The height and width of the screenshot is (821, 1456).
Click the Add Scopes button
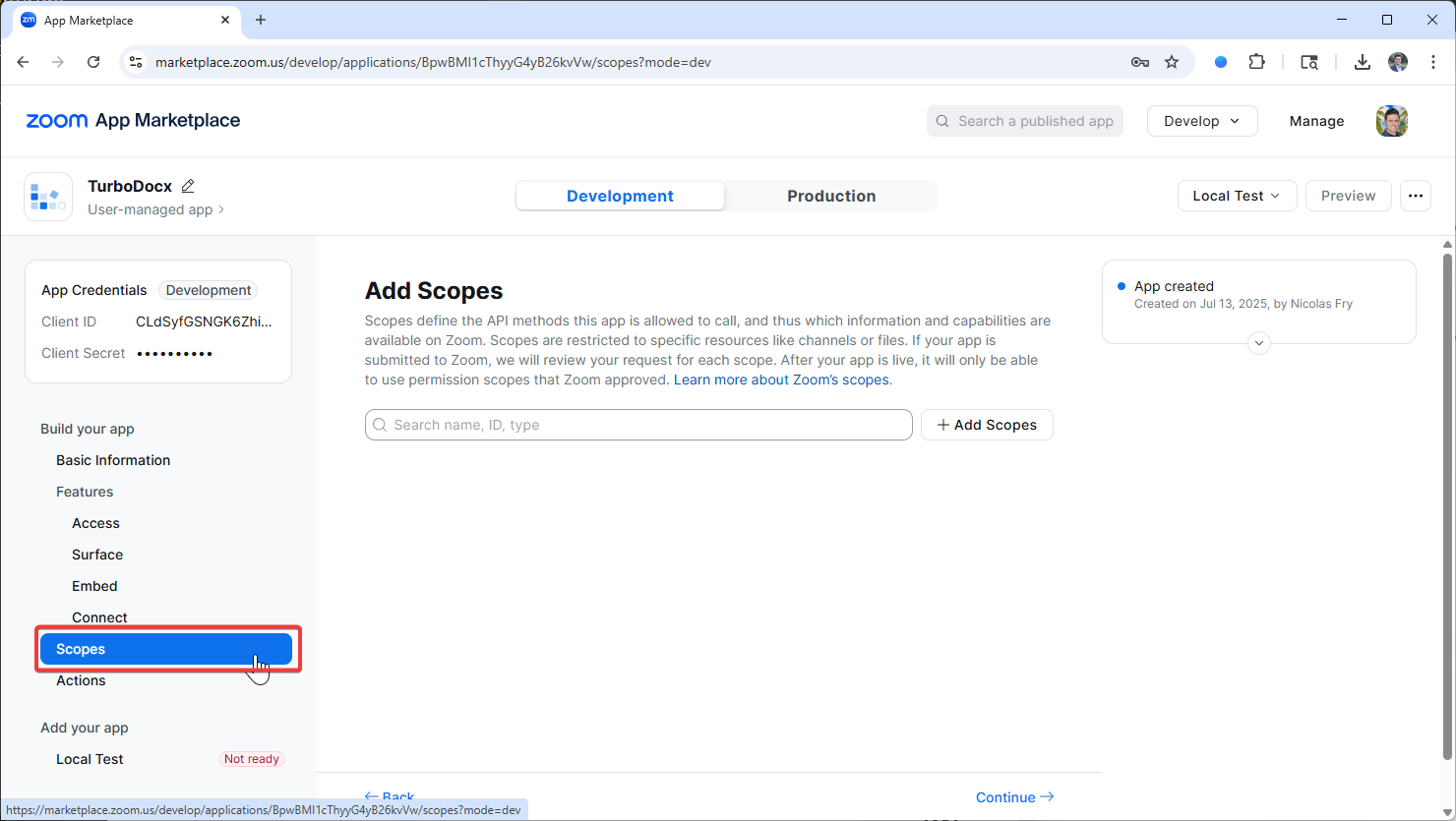[987, 425]
